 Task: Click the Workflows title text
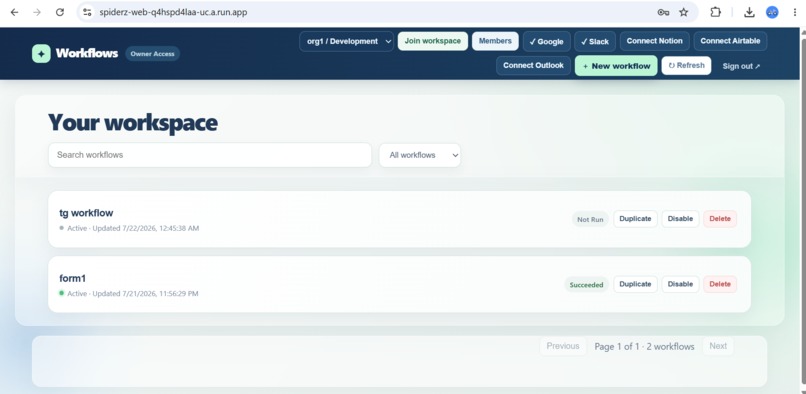(x=87, y=53)
